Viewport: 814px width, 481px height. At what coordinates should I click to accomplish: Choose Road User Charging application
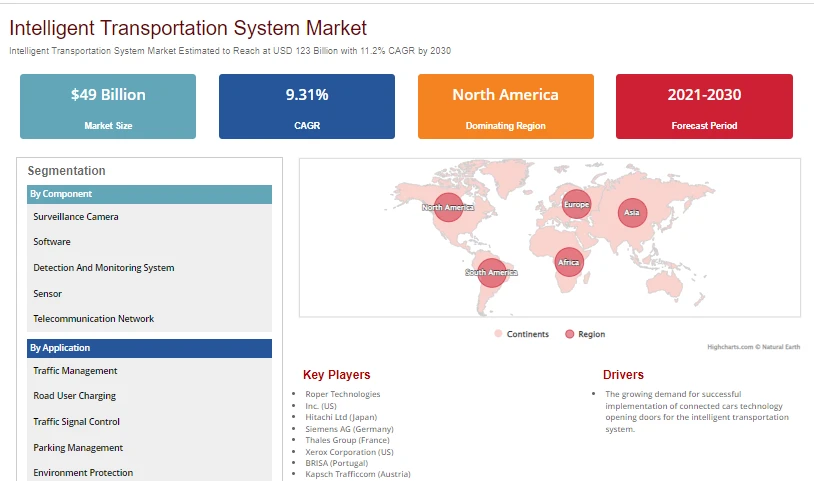[x=75, y=396]
